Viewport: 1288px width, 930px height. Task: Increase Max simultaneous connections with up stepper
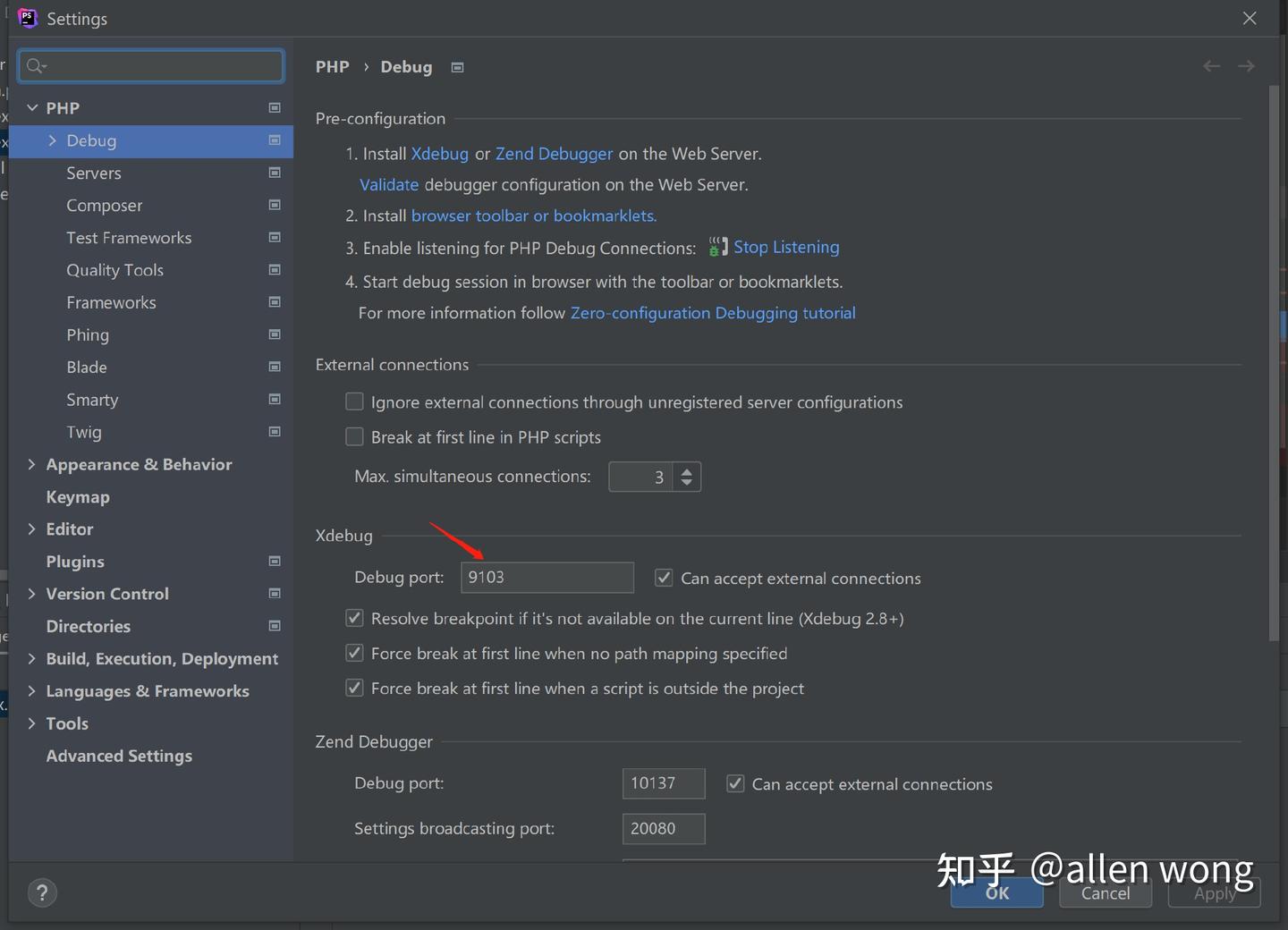(687, 470)
